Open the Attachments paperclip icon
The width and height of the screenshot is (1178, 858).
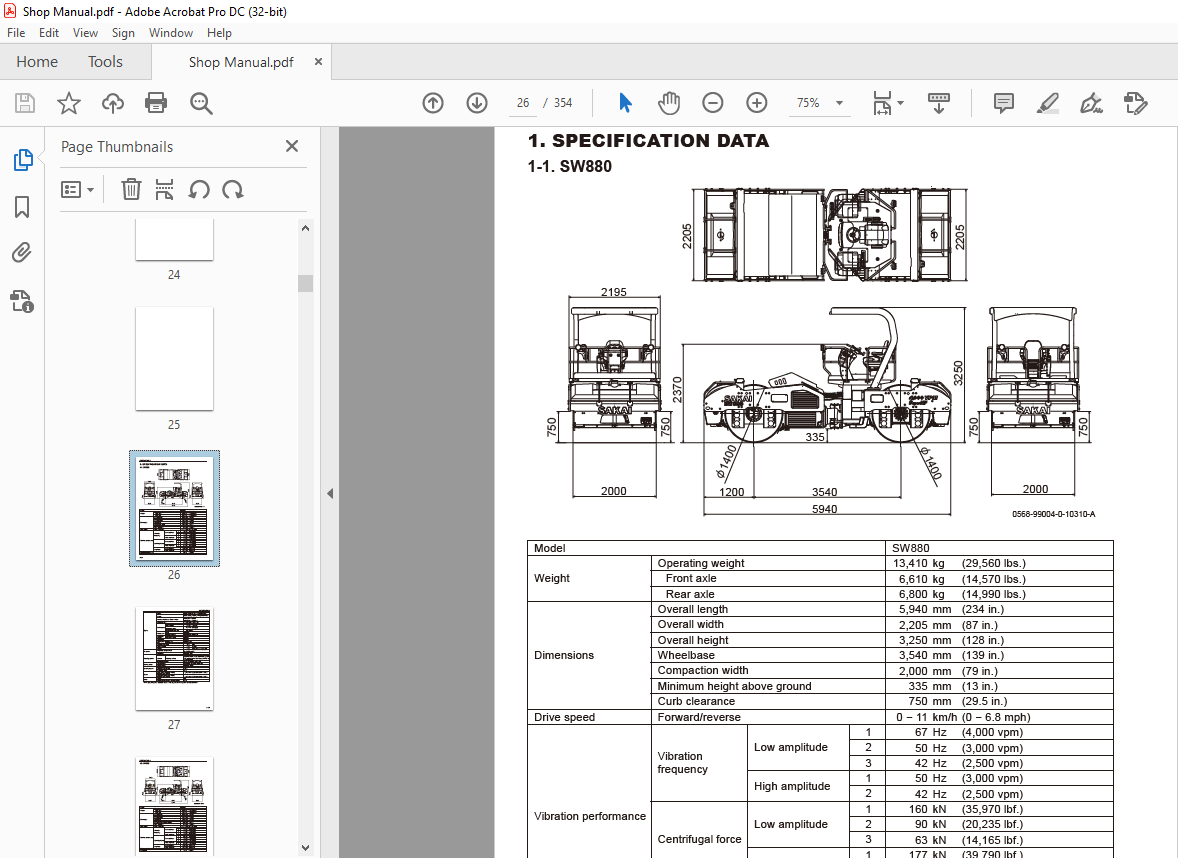pos(22,252)
